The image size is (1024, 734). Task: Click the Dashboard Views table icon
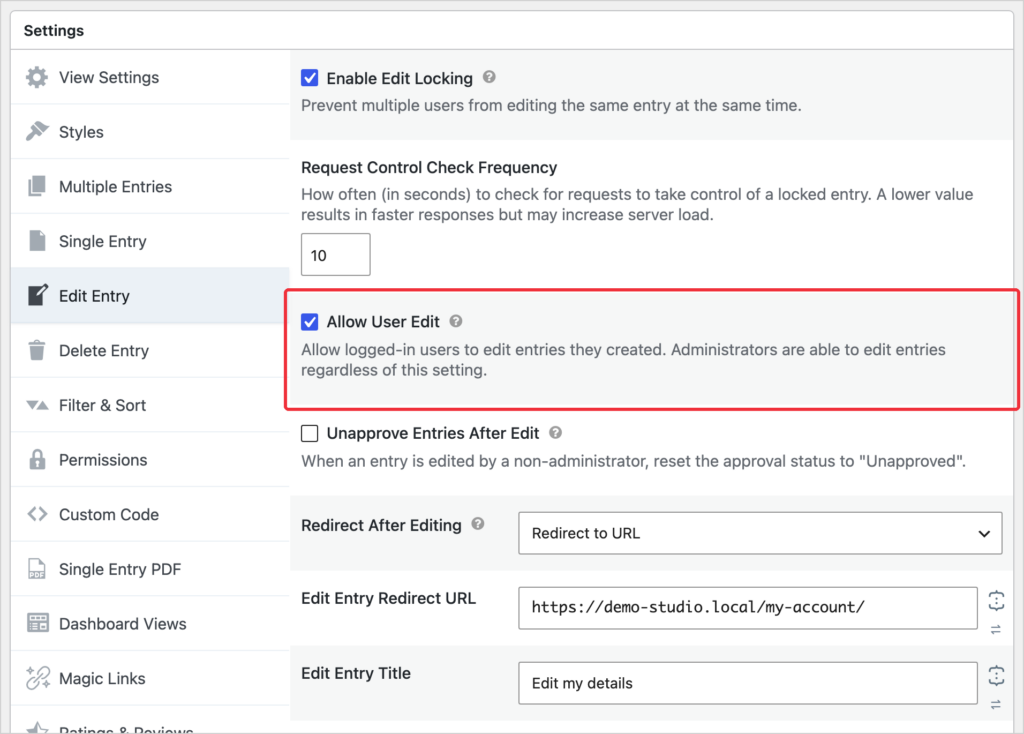pos(37,623)
